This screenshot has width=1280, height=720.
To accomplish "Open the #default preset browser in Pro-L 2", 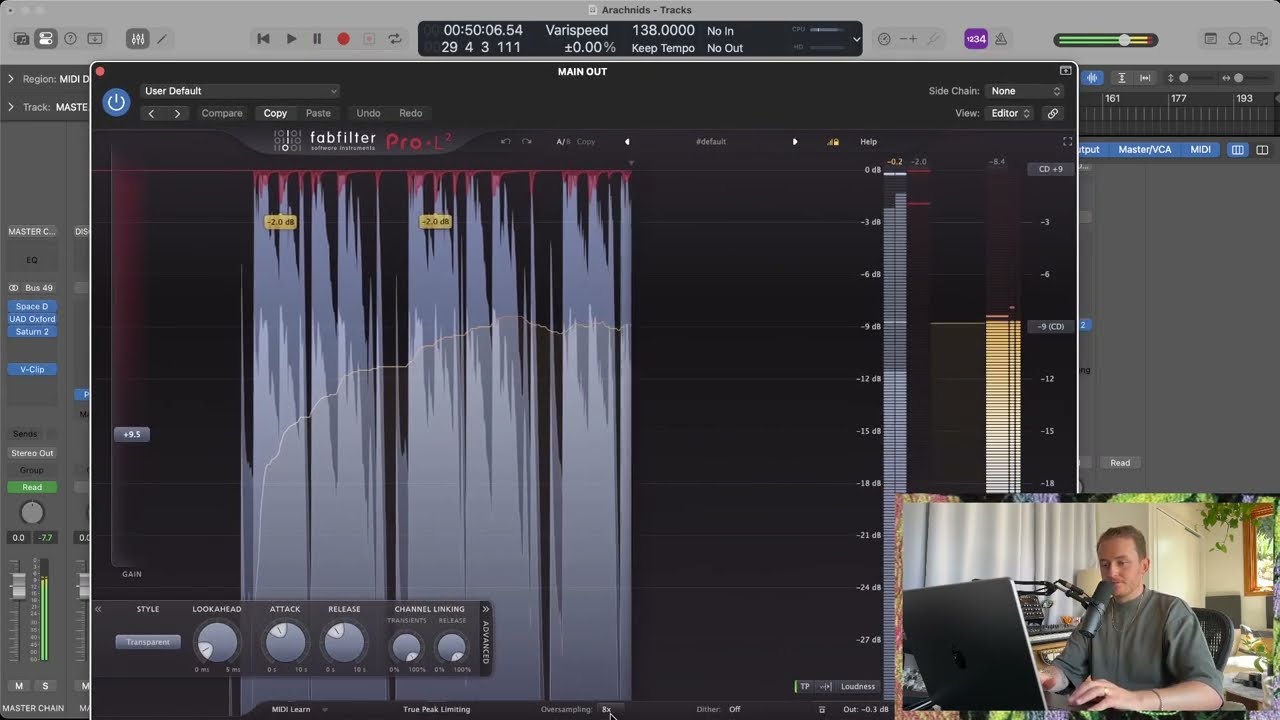I will click(711, 142).
